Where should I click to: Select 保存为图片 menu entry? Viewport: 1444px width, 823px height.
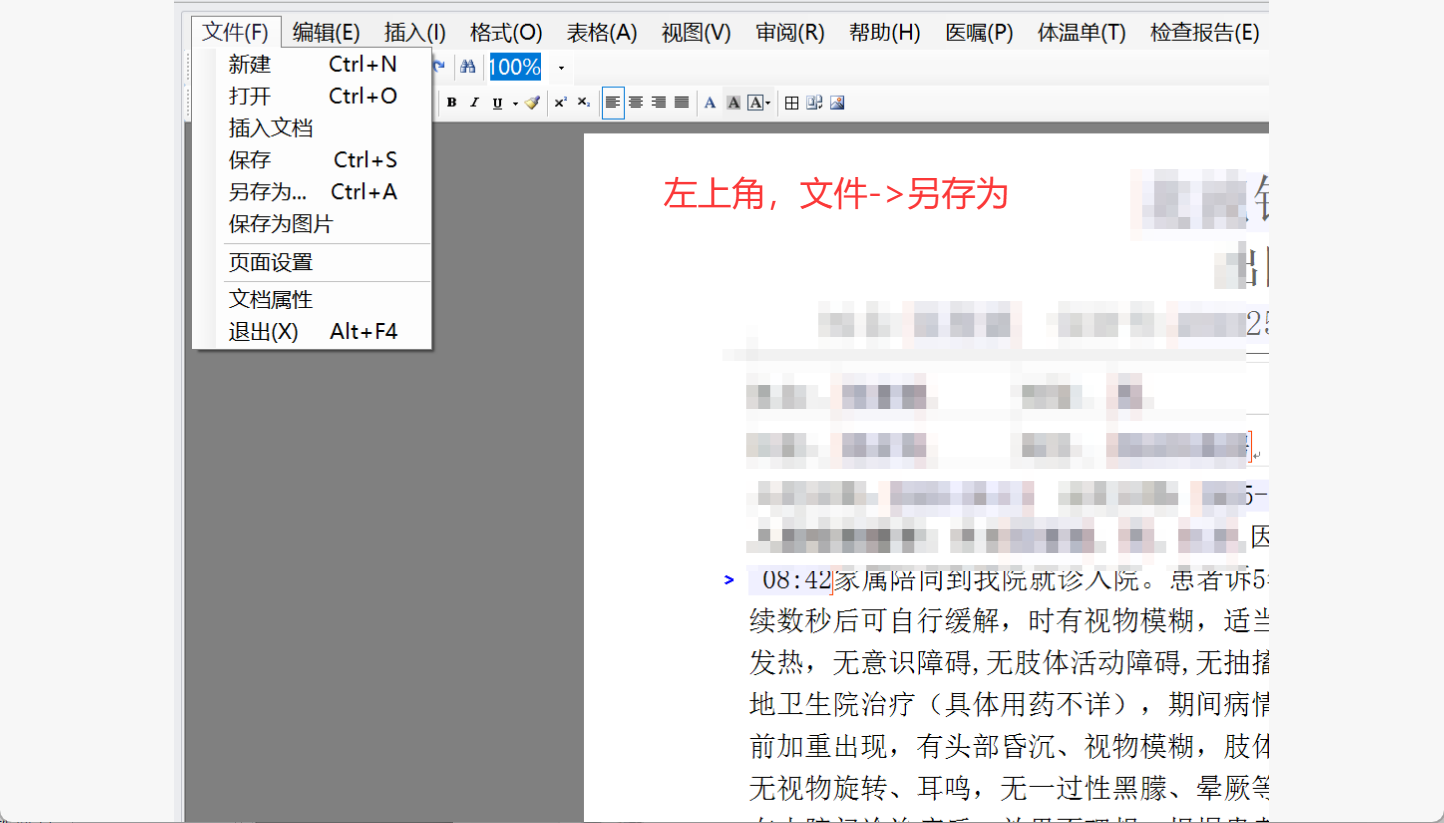click(281, 224)
